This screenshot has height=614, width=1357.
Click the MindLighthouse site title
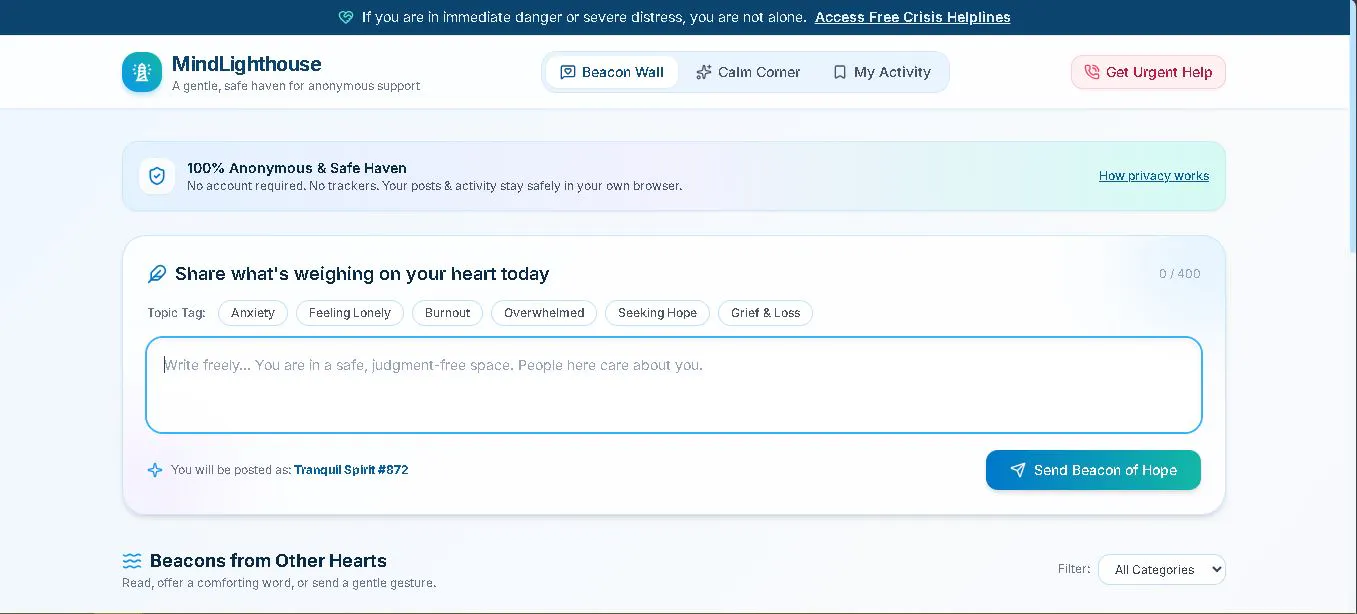point(247,64)
